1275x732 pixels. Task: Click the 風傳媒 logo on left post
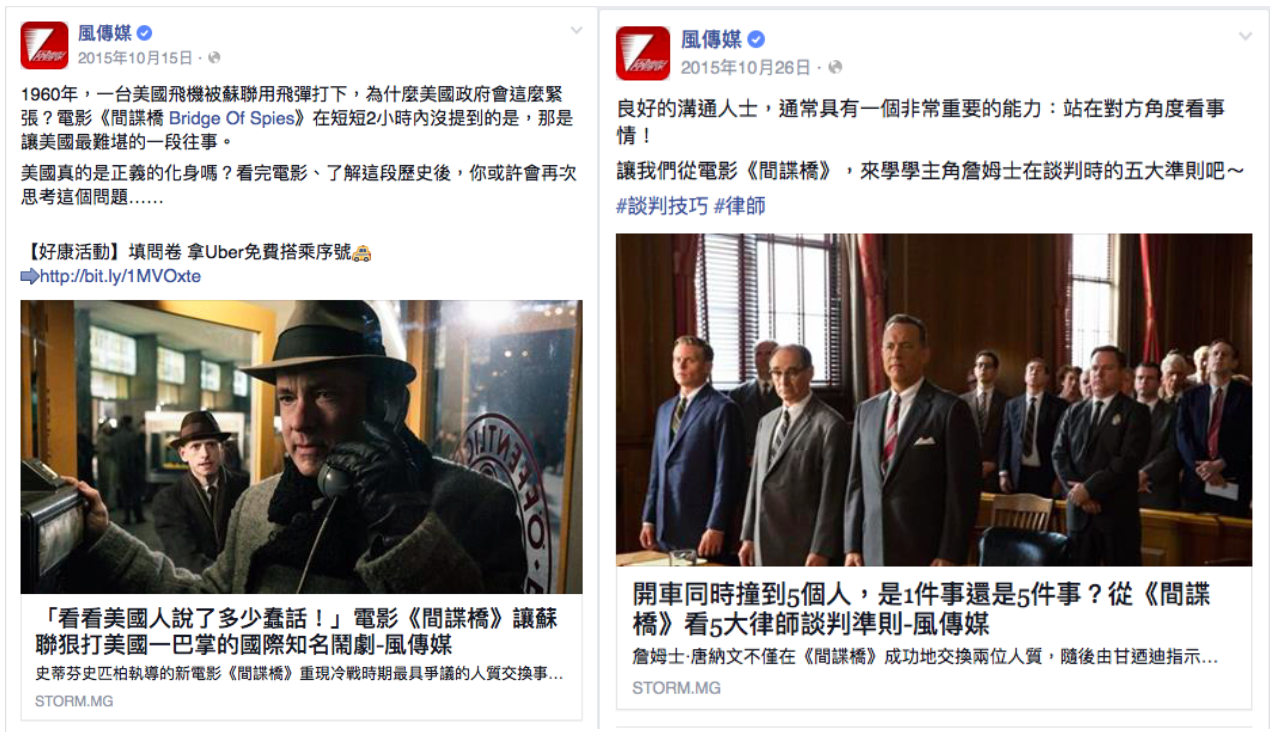(44, 45)
